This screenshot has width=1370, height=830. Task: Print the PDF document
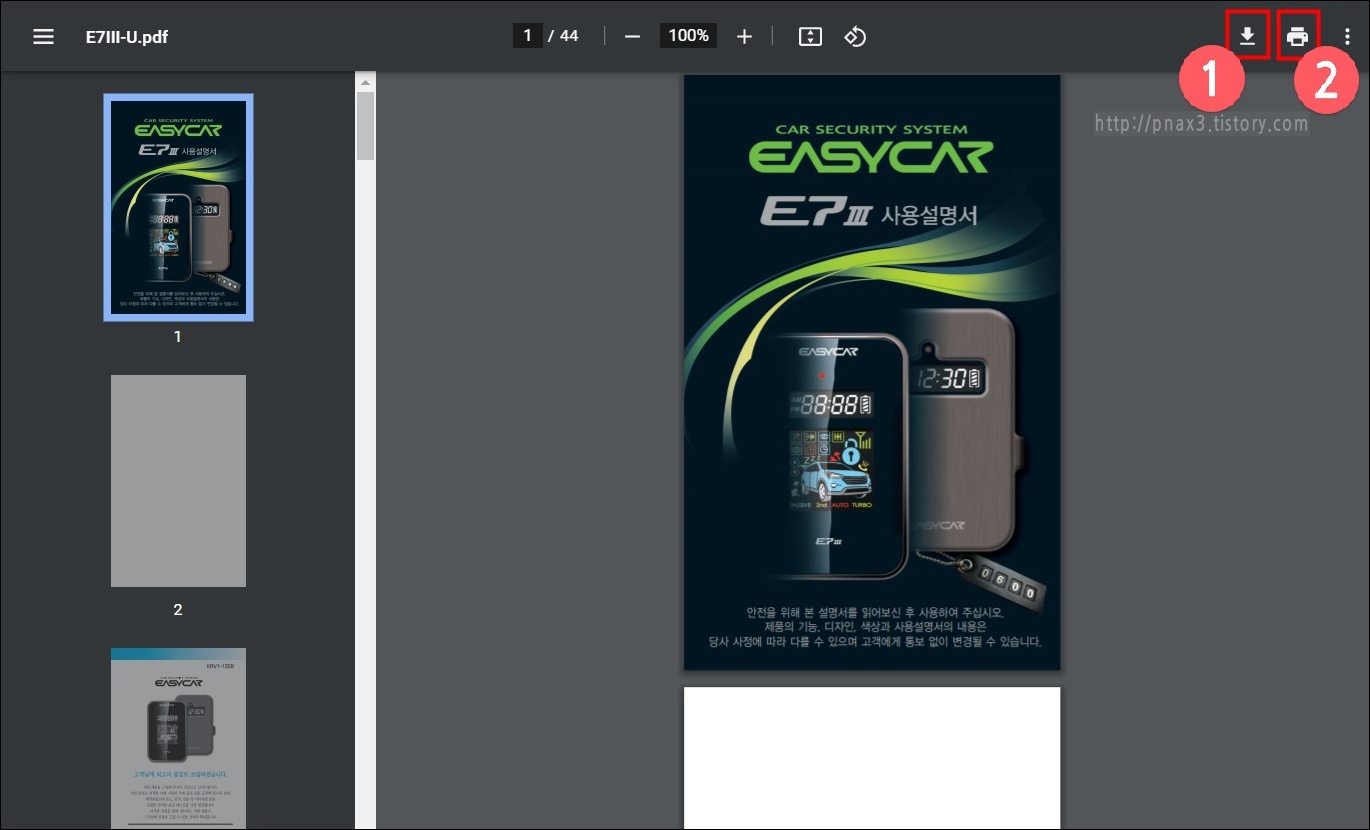(x=1297, y=37)
